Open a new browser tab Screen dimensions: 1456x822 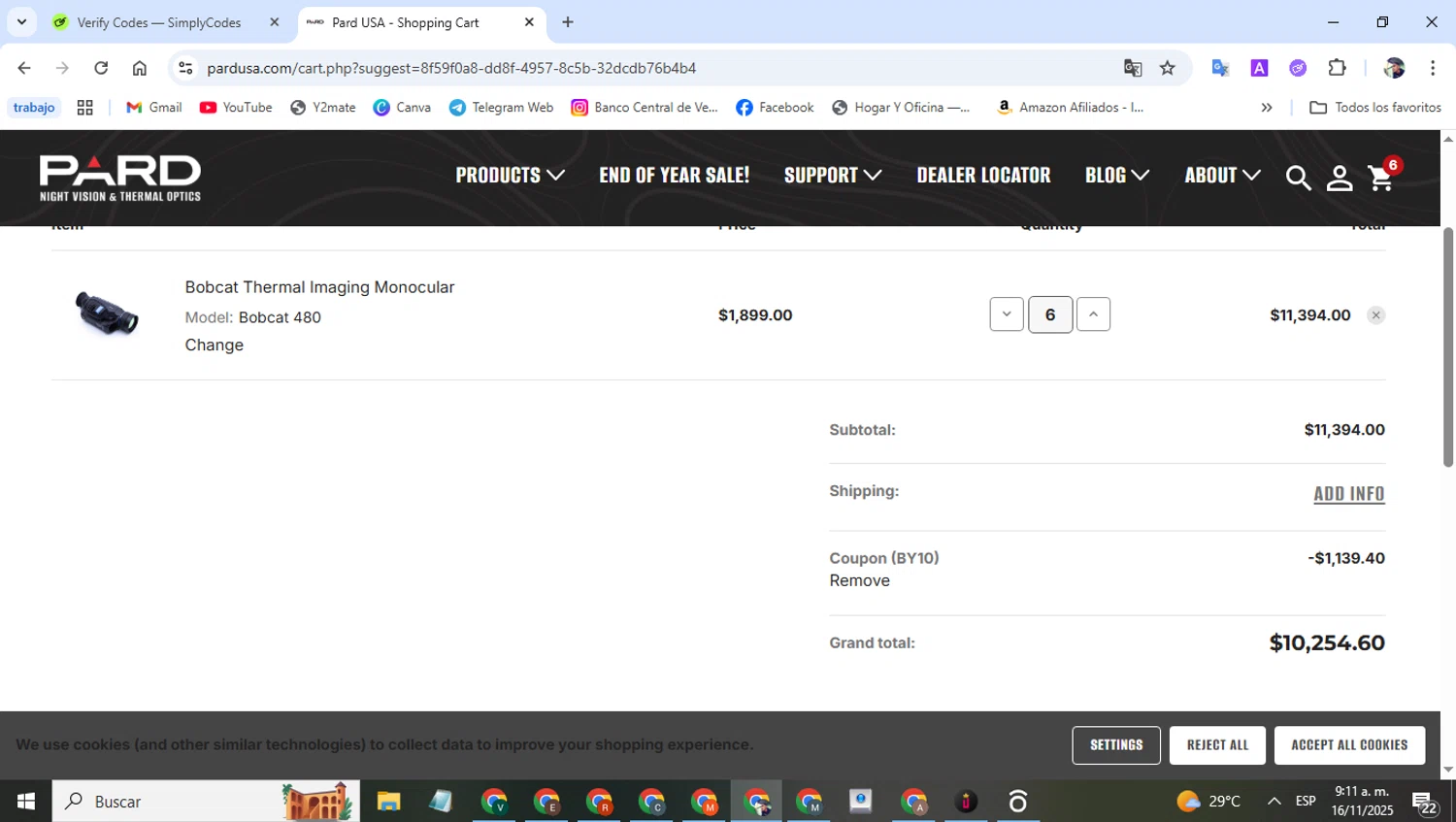(x=568, y=22)
